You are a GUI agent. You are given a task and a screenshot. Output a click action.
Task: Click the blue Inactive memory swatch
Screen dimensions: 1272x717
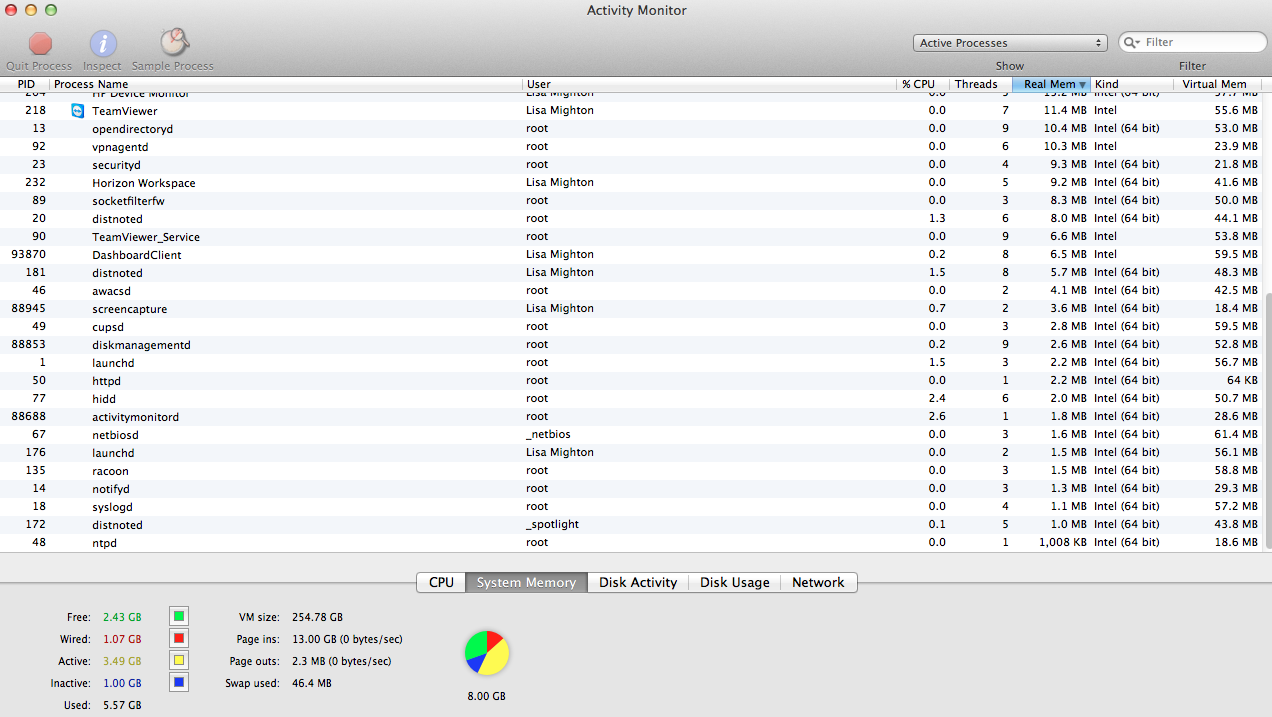(179, 683)
